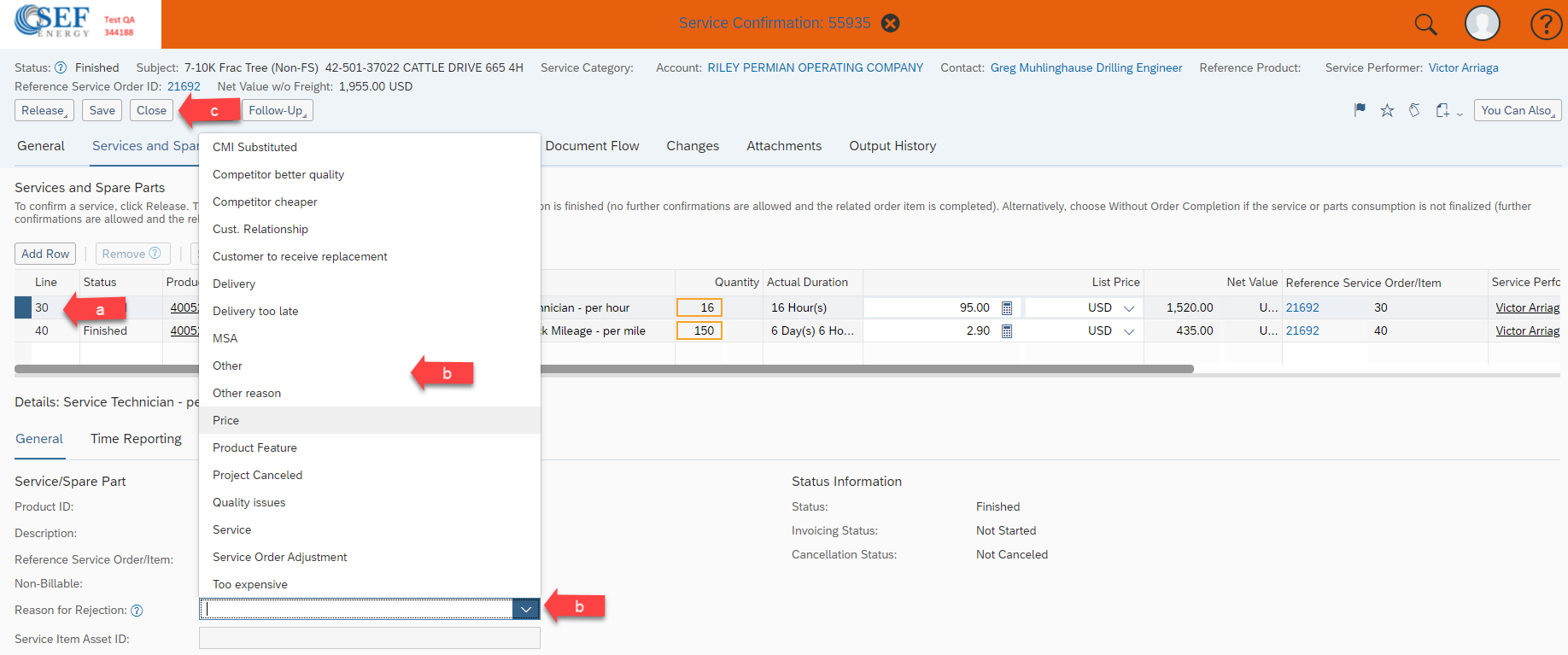Viewport: 1568px width, 655px height.
Task: Open Status help icon in header
Action: [61, 67]
